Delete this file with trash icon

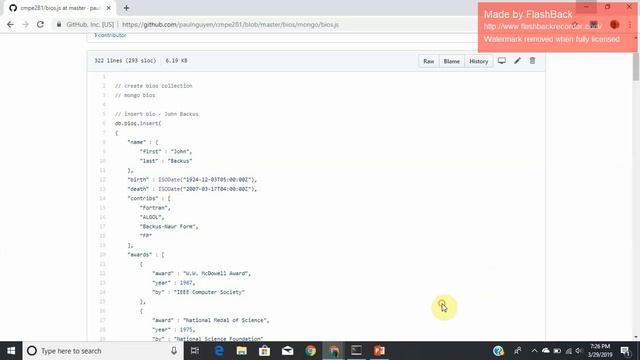pyautogui.click(x=532, y=61)
